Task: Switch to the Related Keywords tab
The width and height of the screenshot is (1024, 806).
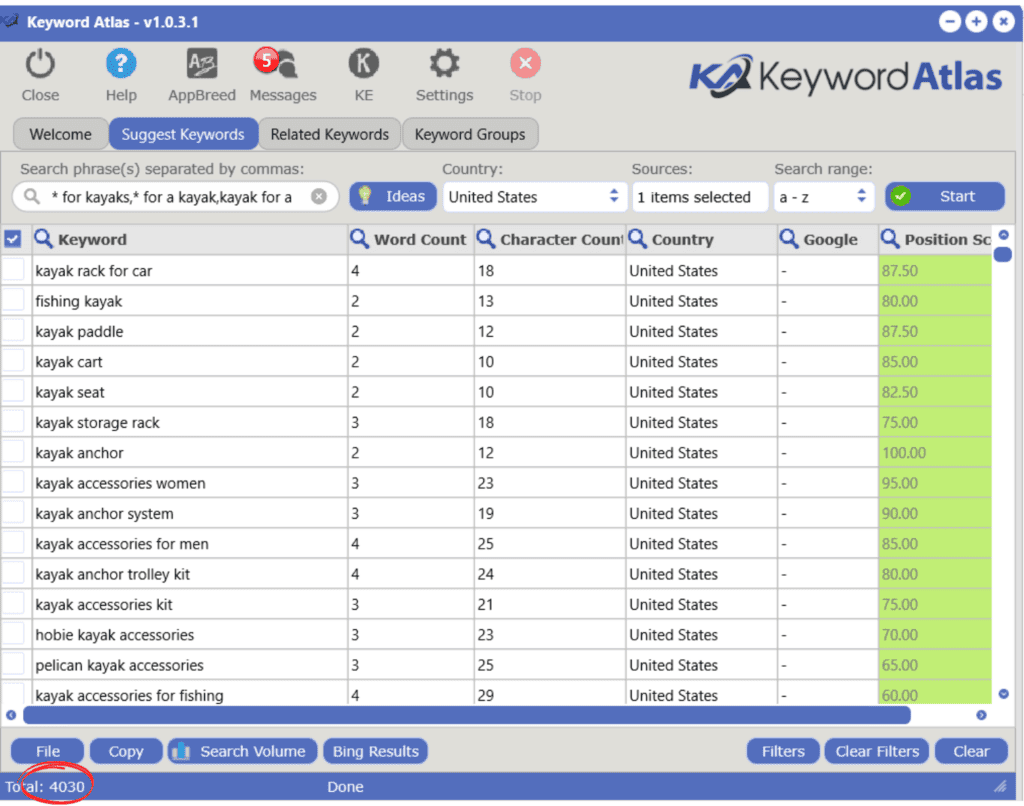Action: (329, 134)
